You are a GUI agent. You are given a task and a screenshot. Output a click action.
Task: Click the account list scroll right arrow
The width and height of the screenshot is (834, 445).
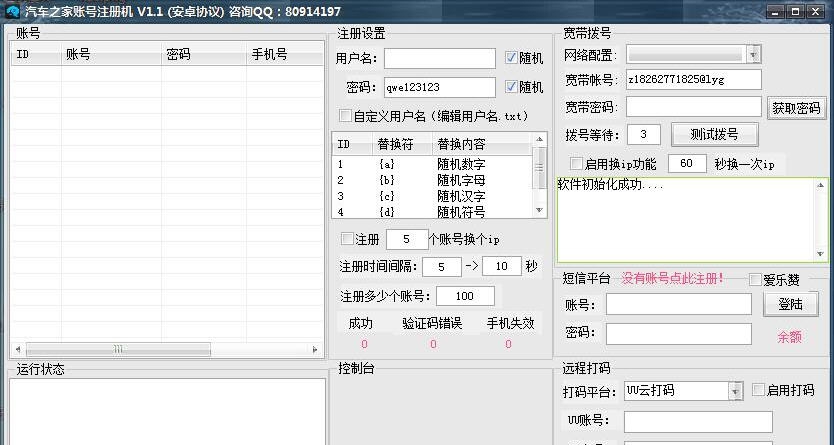pyautogui.click(x=315, y=349)
